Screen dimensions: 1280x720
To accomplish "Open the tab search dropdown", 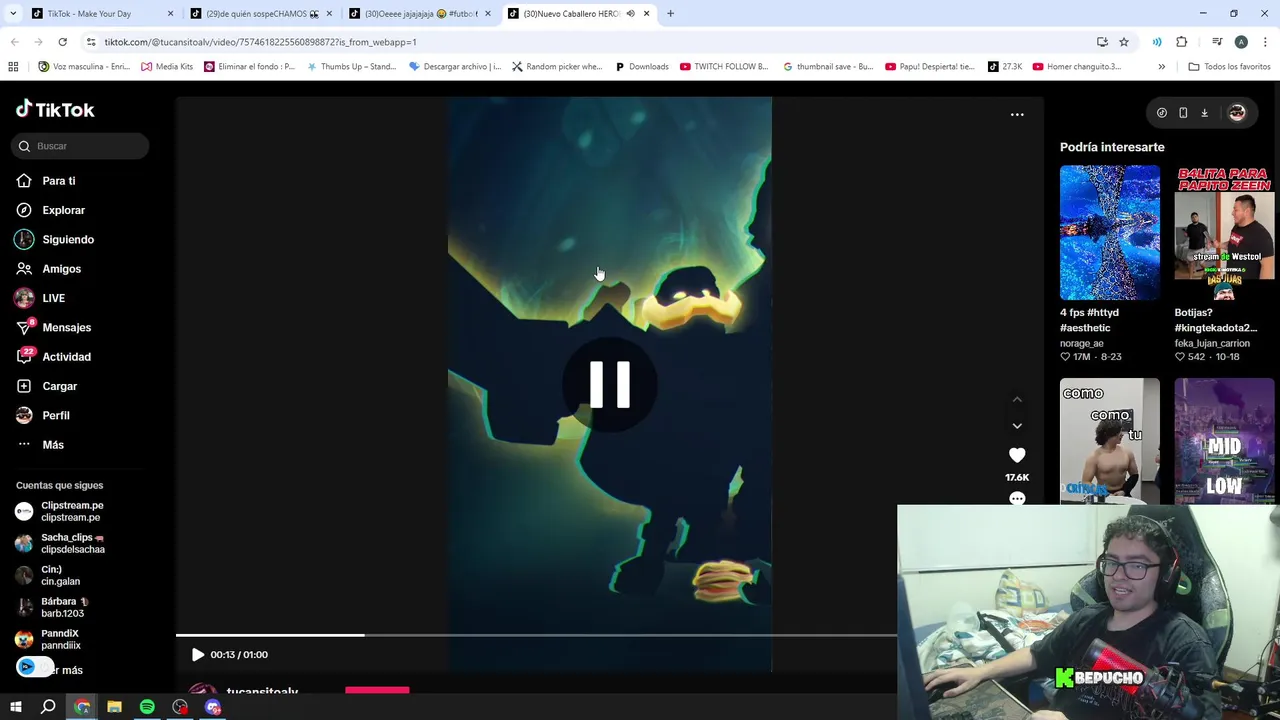I will [x=12, y=14].
